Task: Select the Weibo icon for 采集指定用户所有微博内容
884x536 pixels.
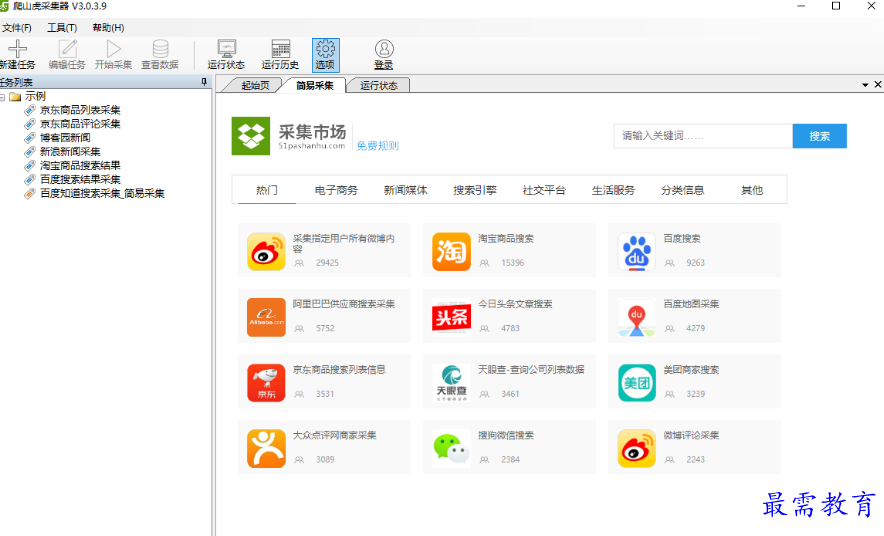Action: pyautogui.click(x=266, y=251)
